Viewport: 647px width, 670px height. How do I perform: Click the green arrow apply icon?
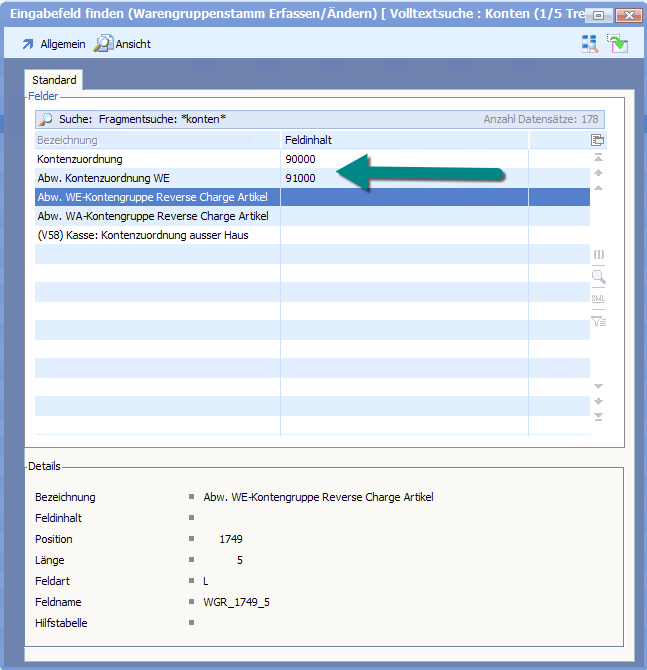617,44
